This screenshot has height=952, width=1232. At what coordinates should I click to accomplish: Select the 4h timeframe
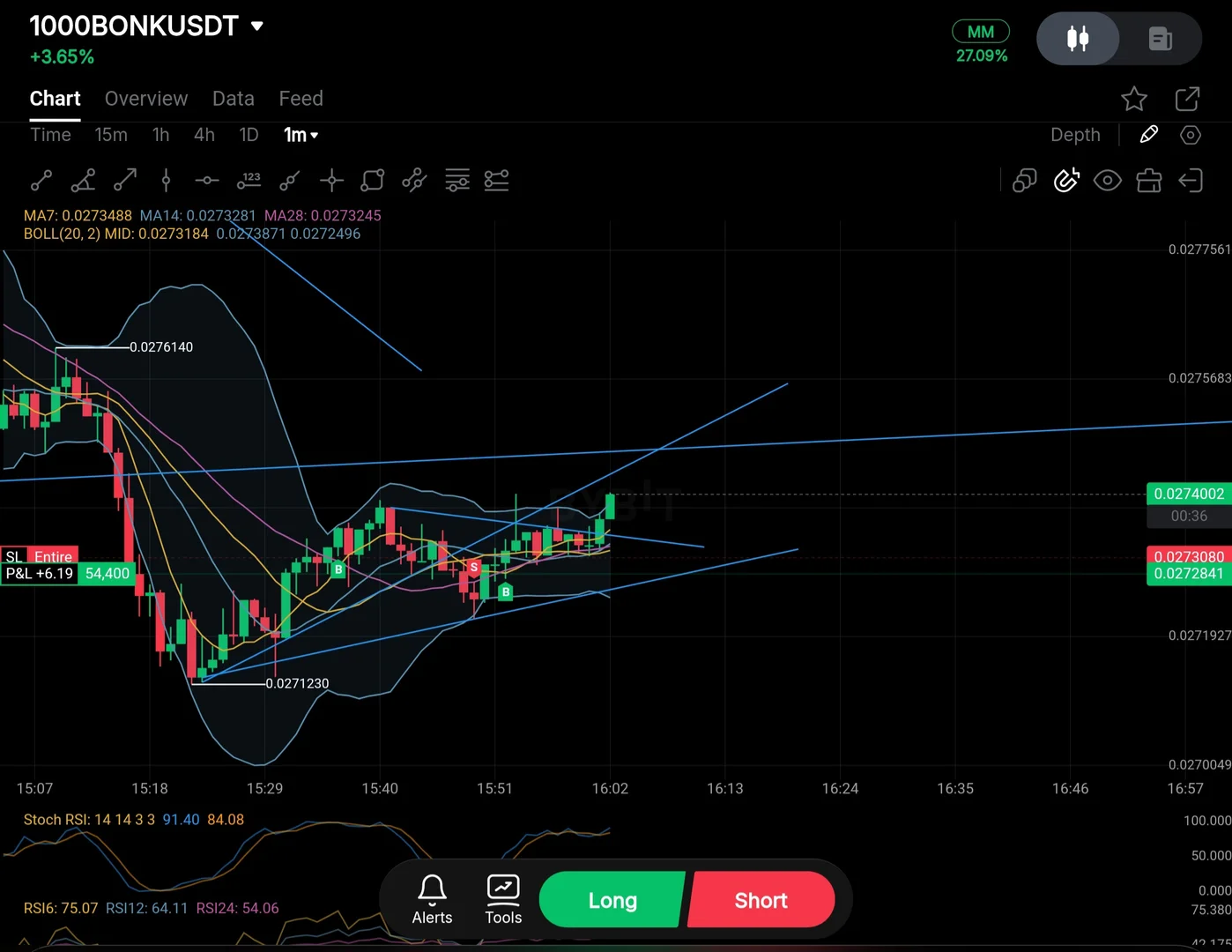204,135
